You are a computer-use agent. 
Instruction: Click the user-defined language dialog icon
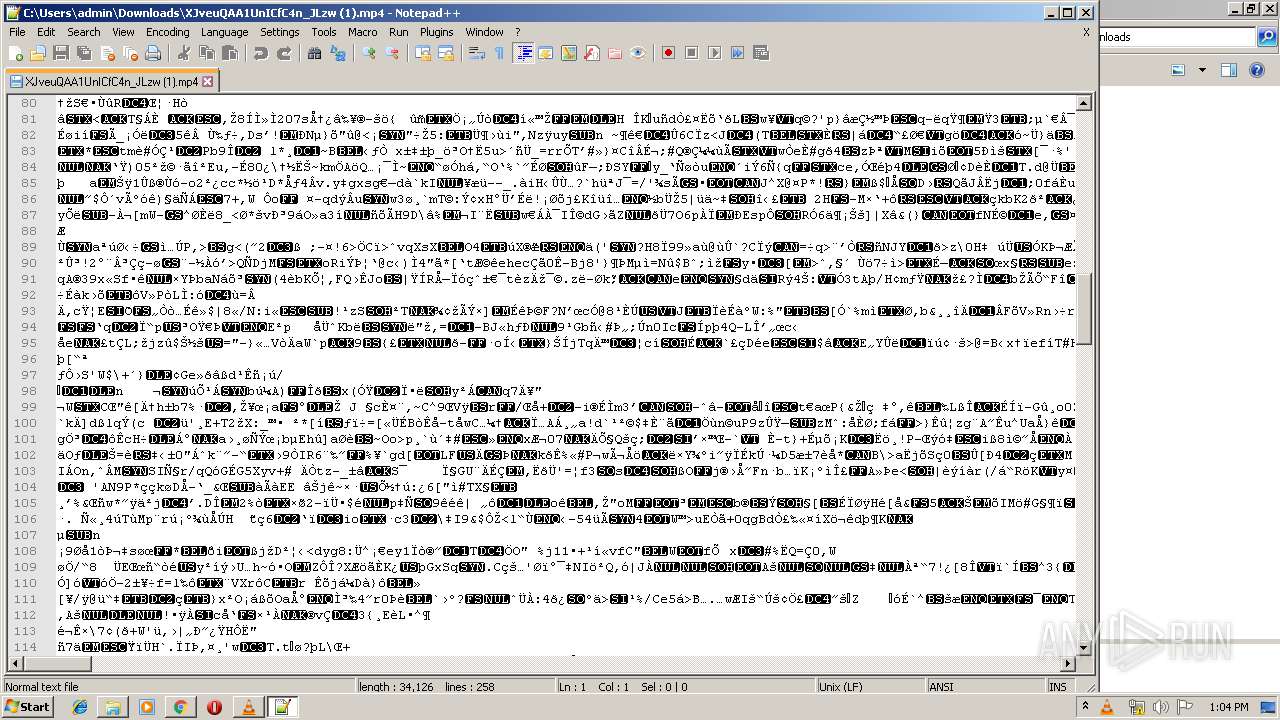(547, 53)
